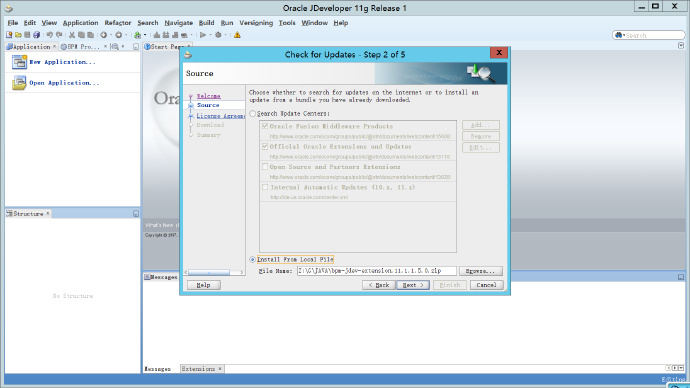
Task: Click the Cancel button in wizard
Action: (x=486, y=285)
